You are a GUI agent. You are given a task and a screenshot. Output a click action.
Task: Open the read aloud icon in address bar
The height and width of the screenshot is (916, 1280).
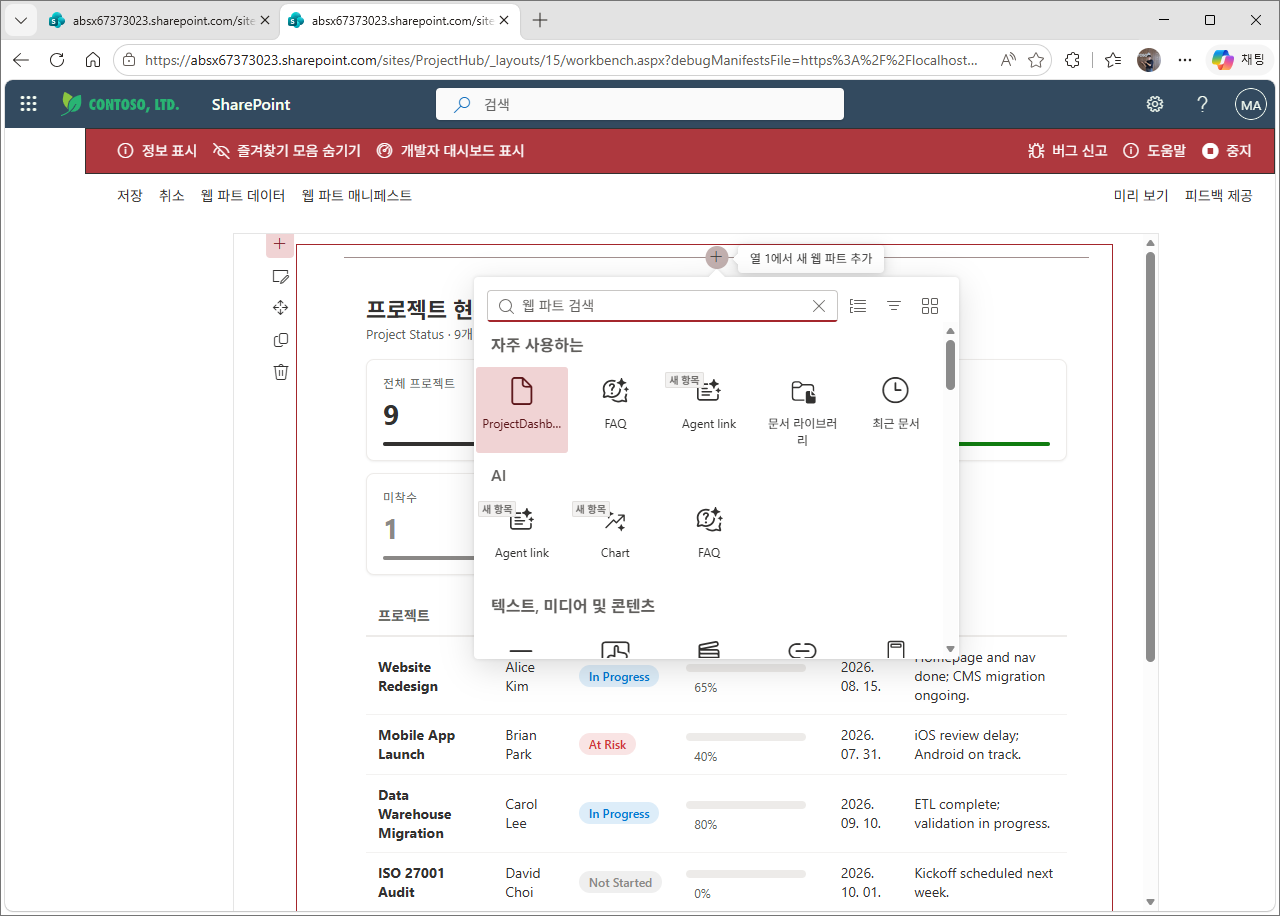(1008, 60)
